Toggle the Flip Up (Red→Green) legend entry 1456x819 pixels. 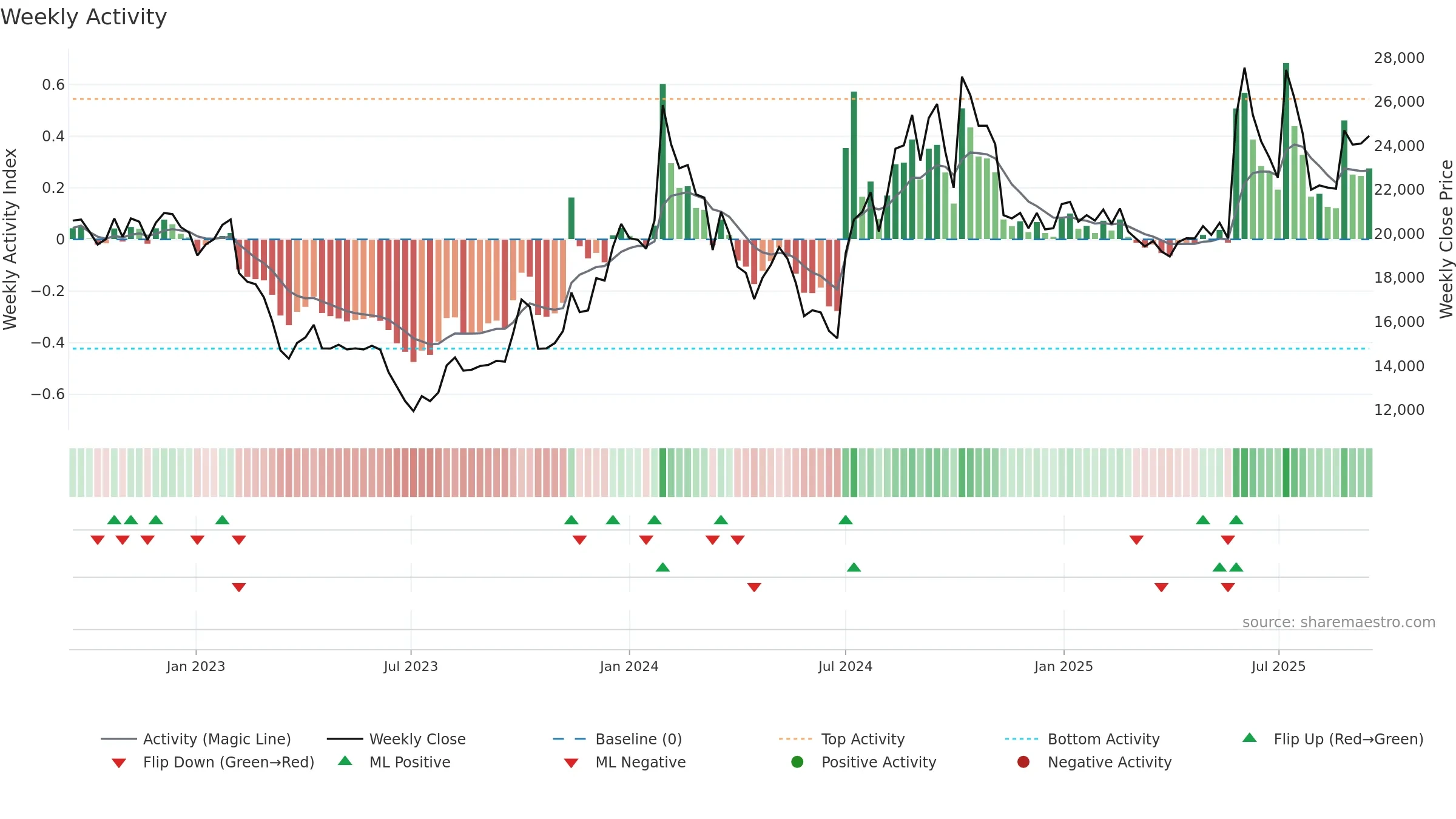(1332, 739)
